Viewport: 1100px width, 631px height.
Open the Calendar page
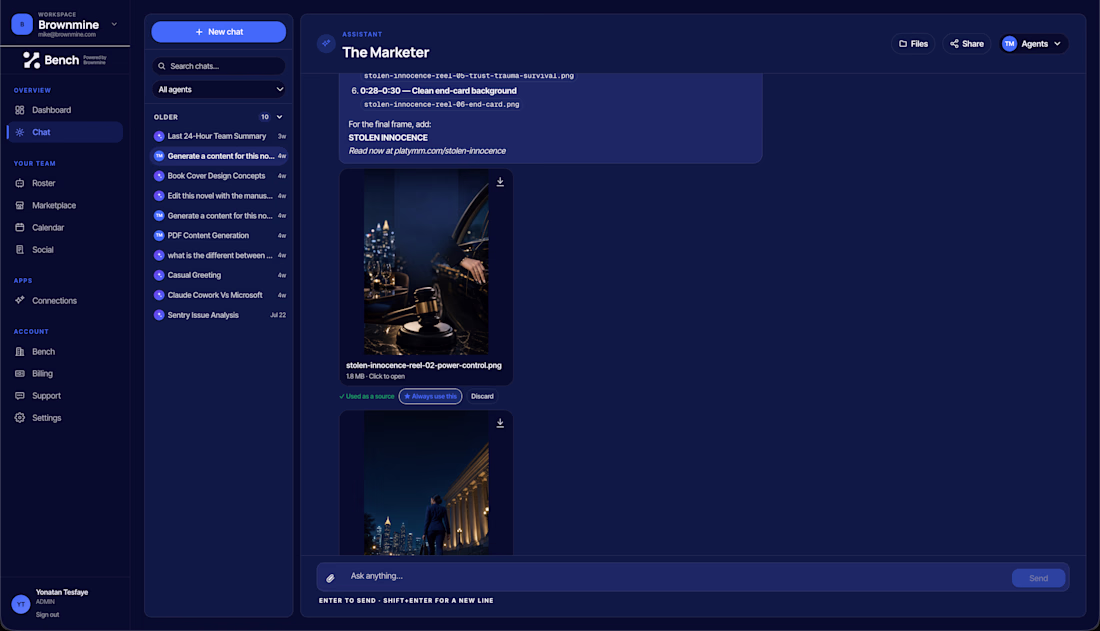(x=65, y=227)
